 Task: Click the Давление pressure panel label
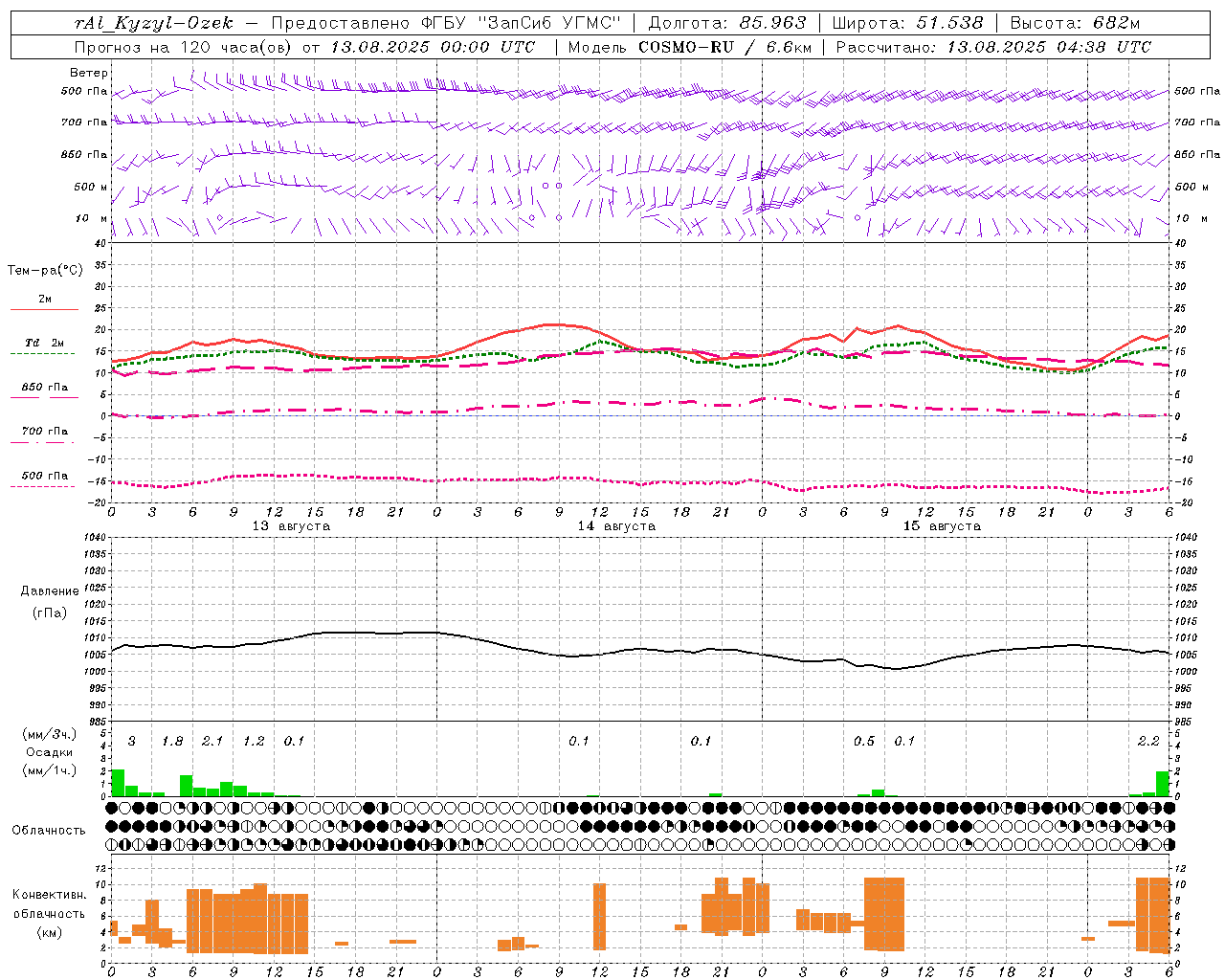click(x=48, y=591)
